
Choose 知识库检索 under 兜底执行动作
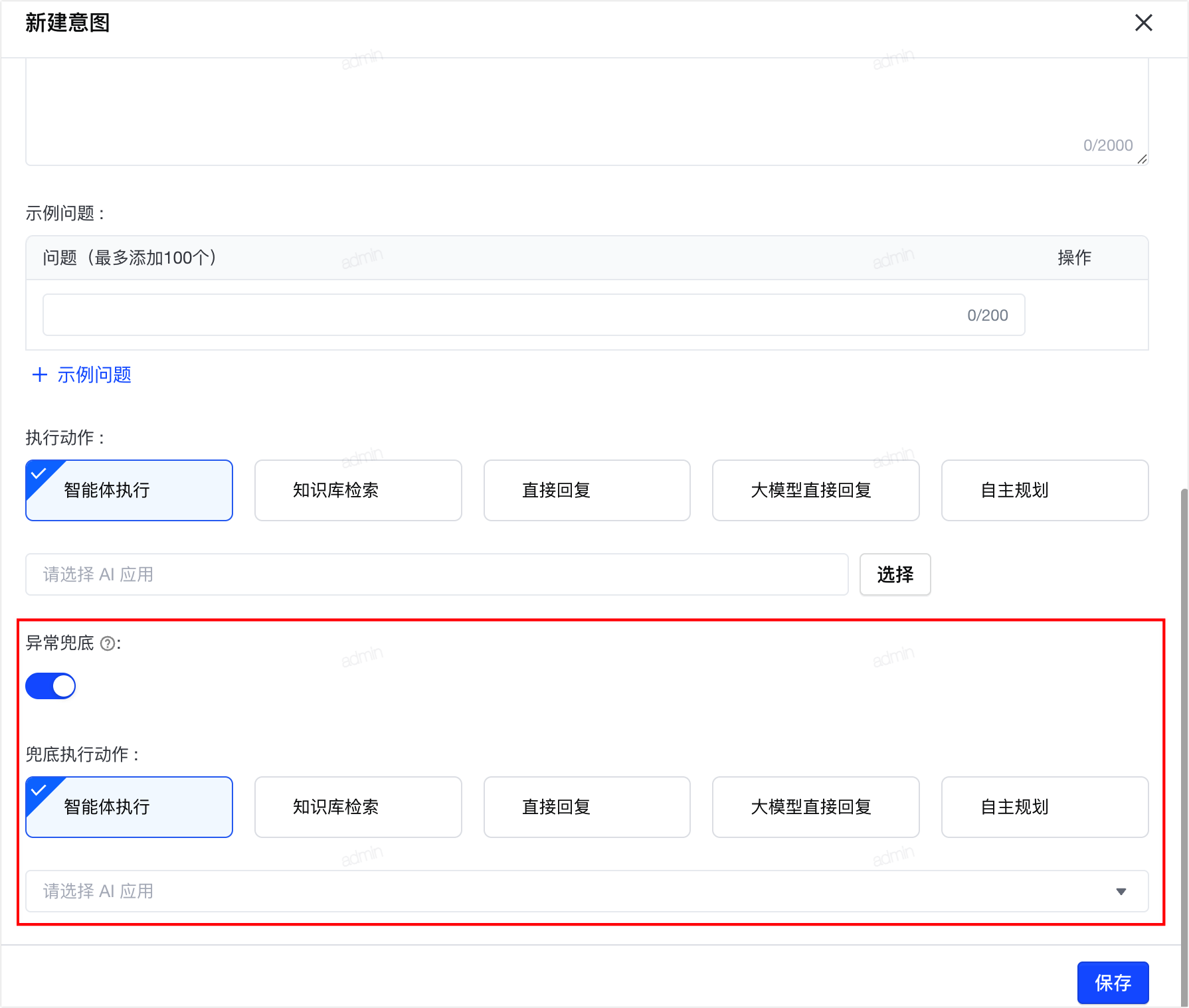pos(358,807)
